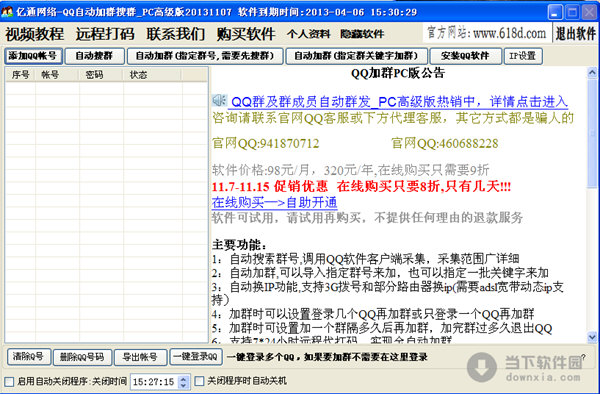Decrease close time with the down stepper arrow

coord(184,385)
